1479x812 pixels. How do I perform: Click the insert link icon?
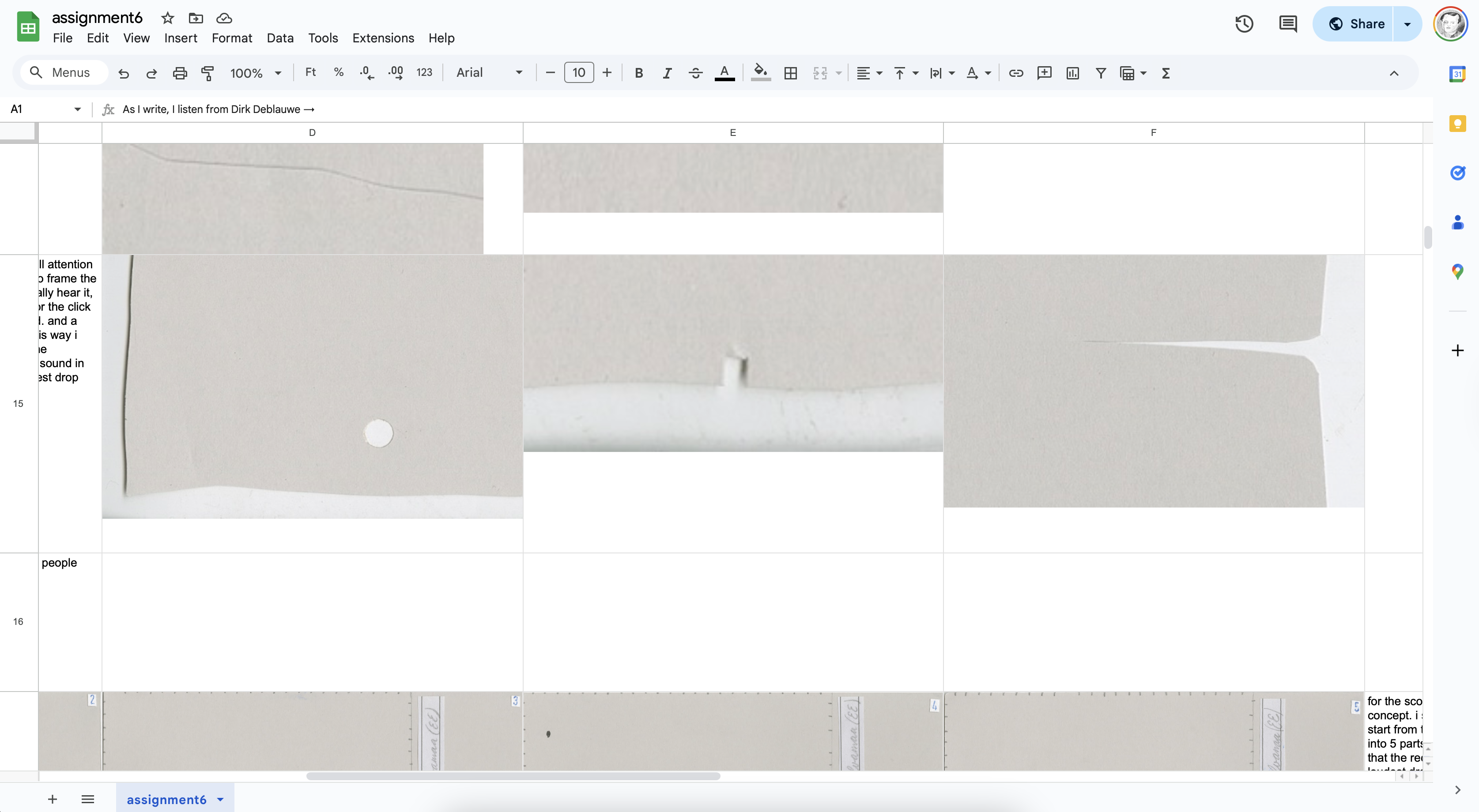tap(1016, 73)
